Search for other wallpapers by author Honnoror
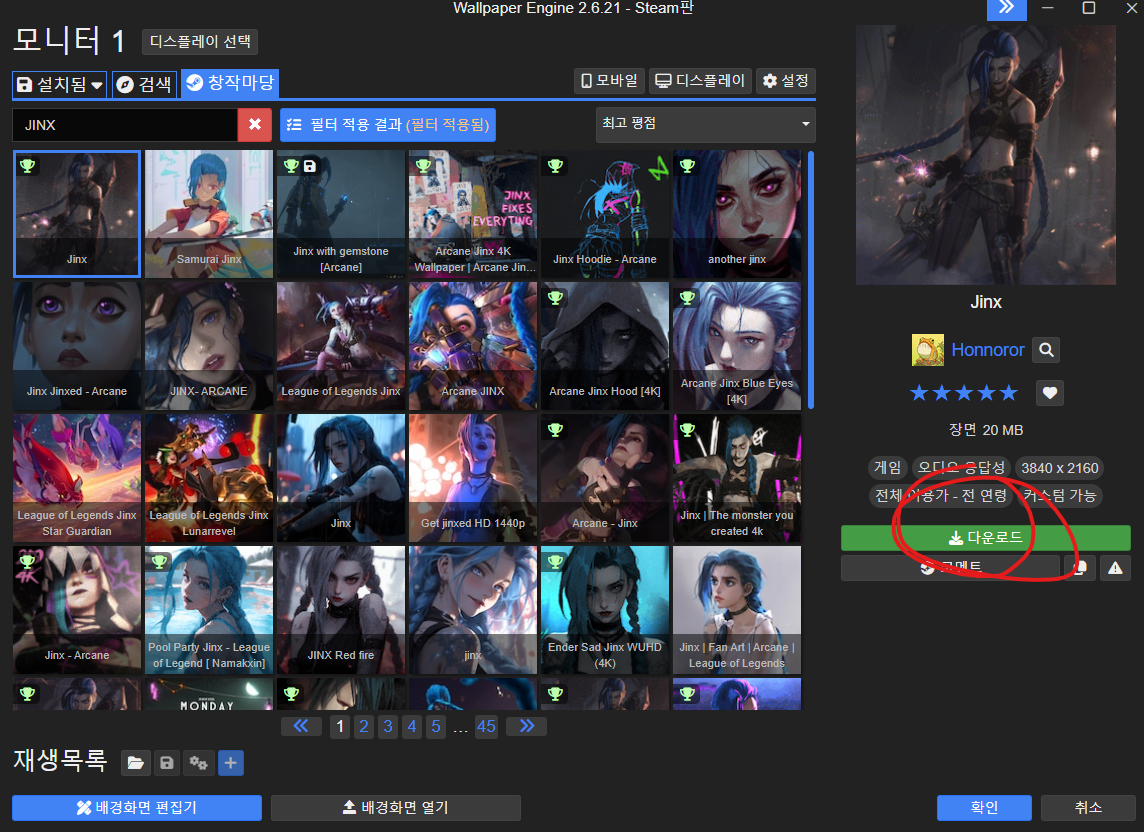1144x832 pixels. tap(1046, 350)
